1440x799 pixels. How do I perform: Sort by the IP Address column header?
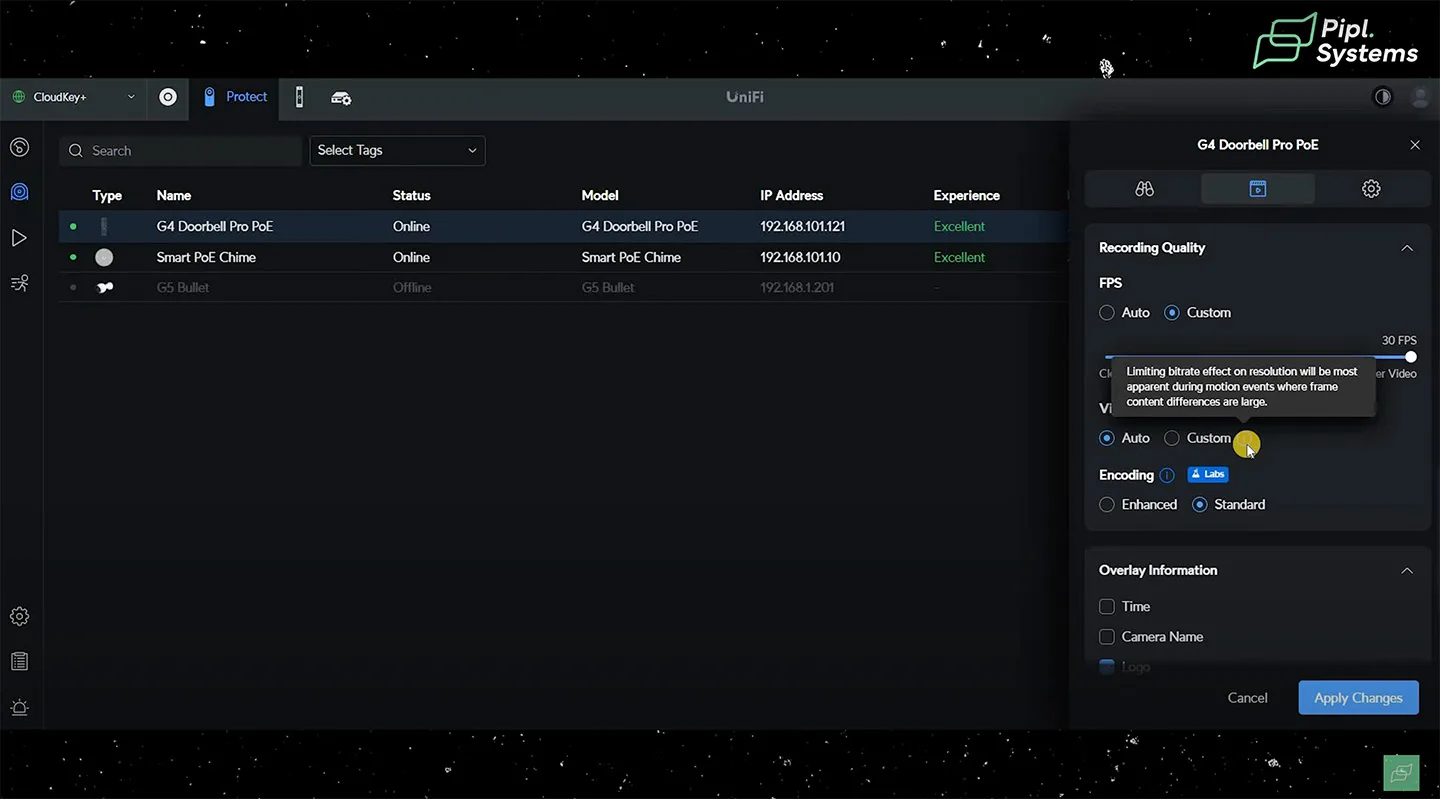791,196
